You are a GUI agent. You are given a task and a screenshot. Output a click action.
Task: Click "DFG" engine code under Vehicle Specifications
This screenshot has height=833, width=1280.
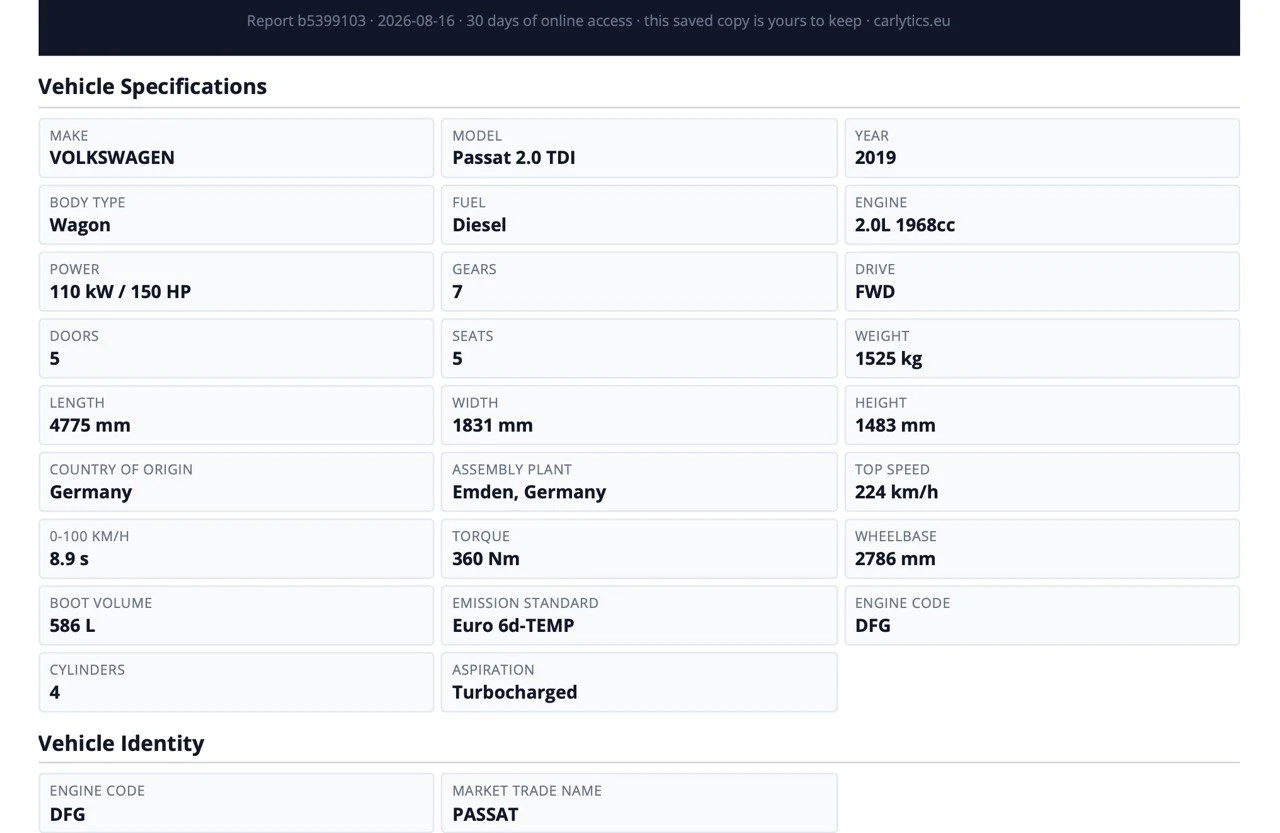[873, 626]
